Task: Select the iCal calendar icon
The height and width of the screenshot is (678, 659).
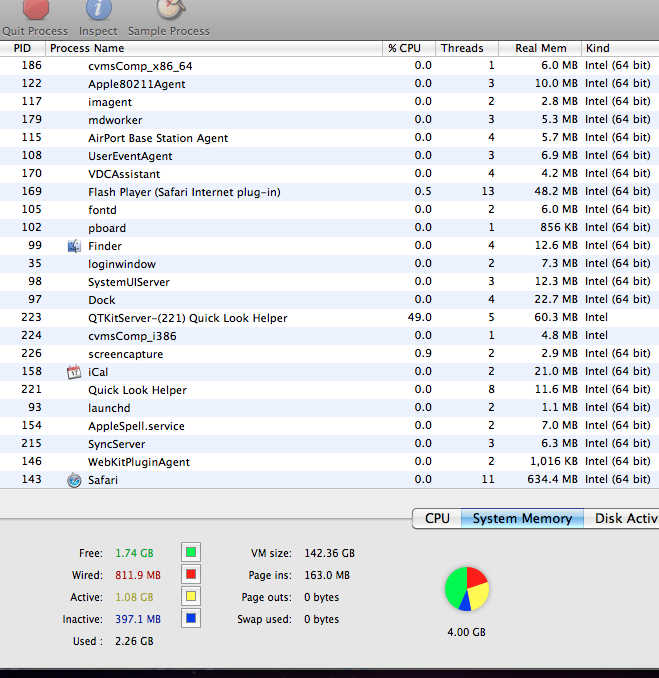Action: coord(74,372)
